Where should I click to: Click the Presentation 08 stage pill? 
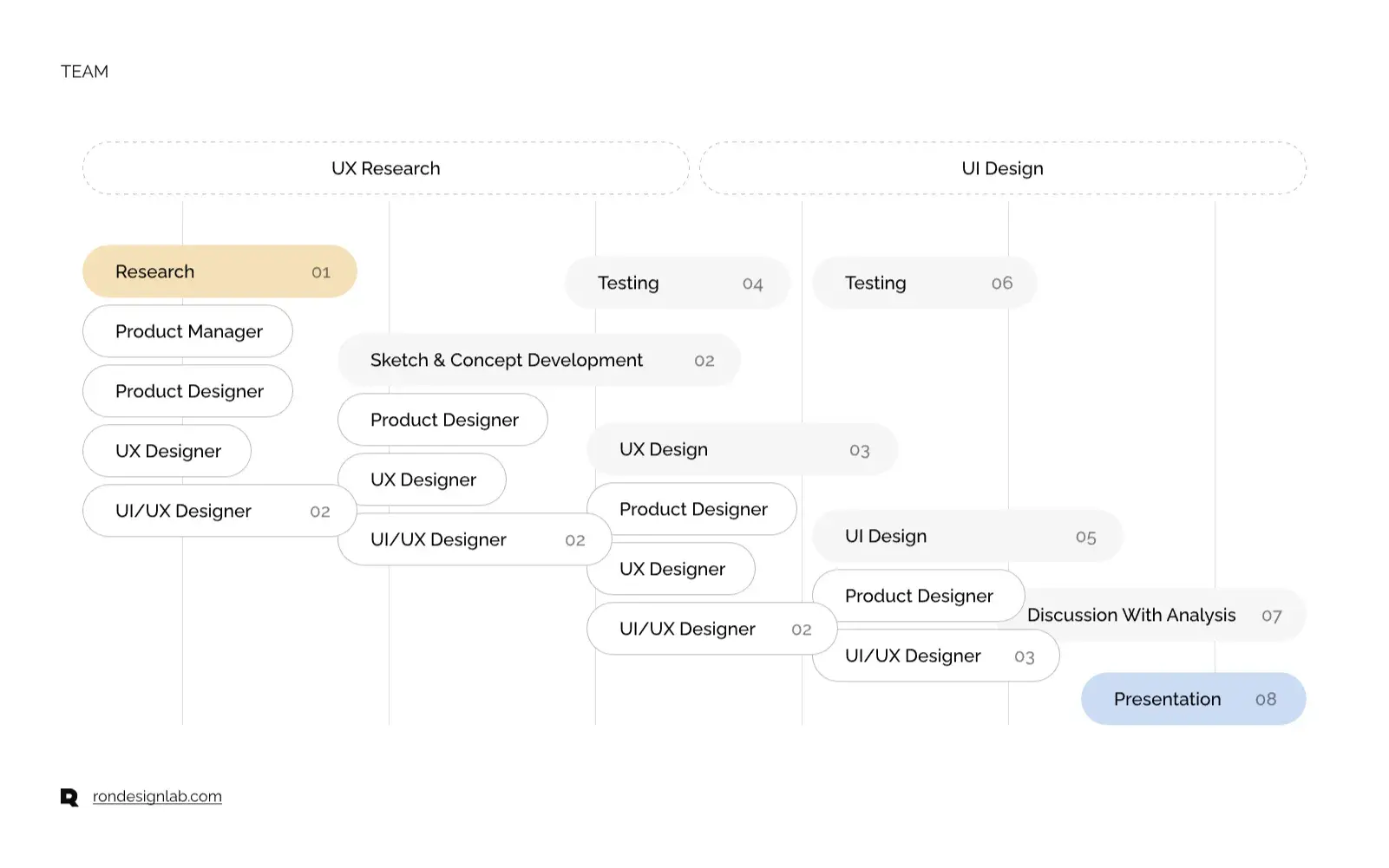1194,699
